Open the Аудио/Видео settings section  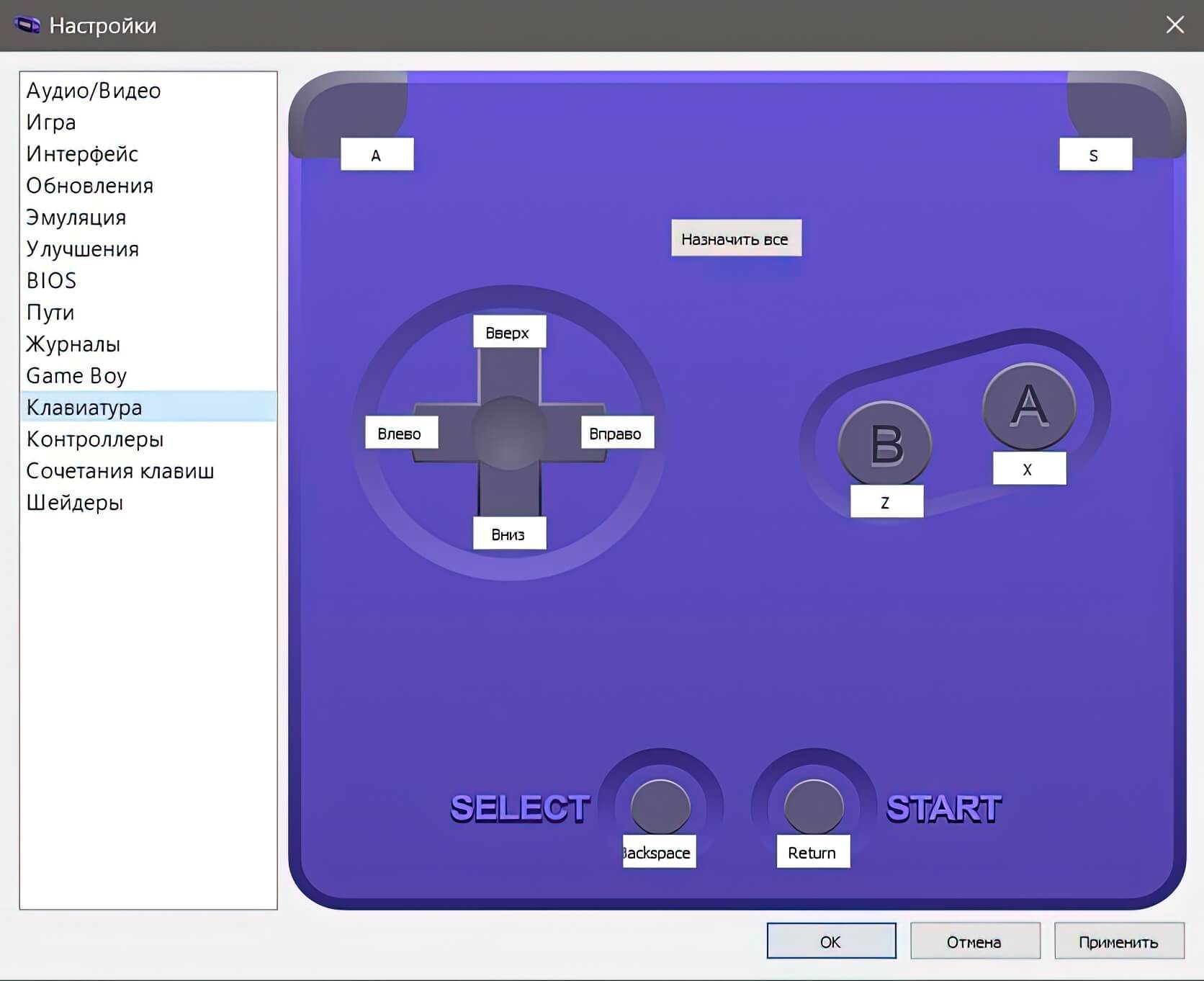coord(94,91)
